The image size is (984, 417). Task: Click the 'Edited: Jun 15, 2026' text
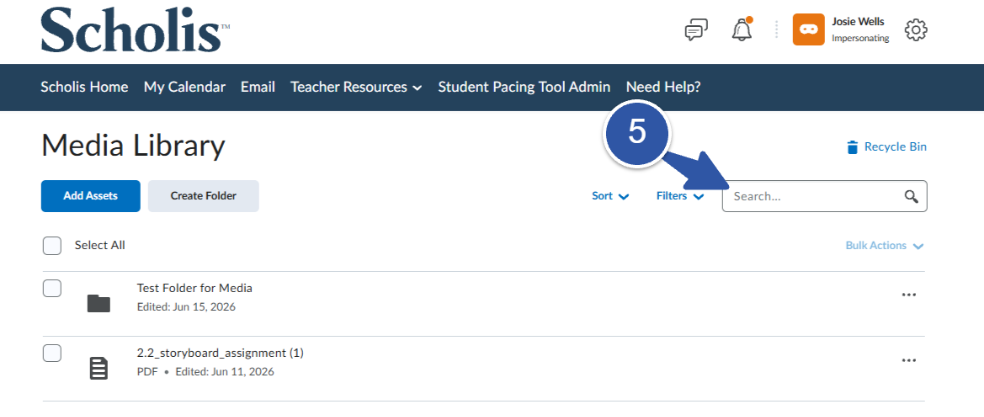186,308
